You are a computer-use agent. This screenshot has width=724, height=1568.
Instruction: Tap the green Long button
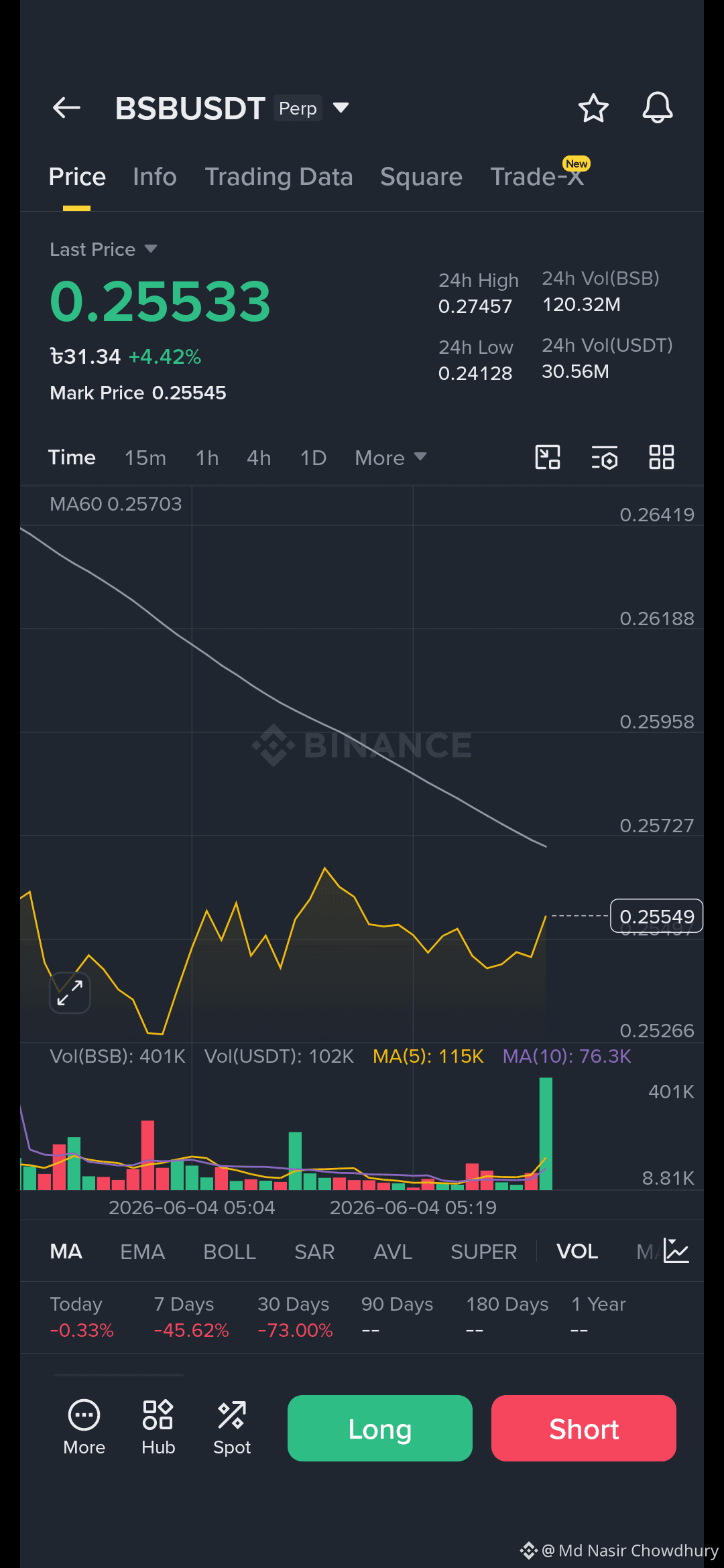[380, 1428]
